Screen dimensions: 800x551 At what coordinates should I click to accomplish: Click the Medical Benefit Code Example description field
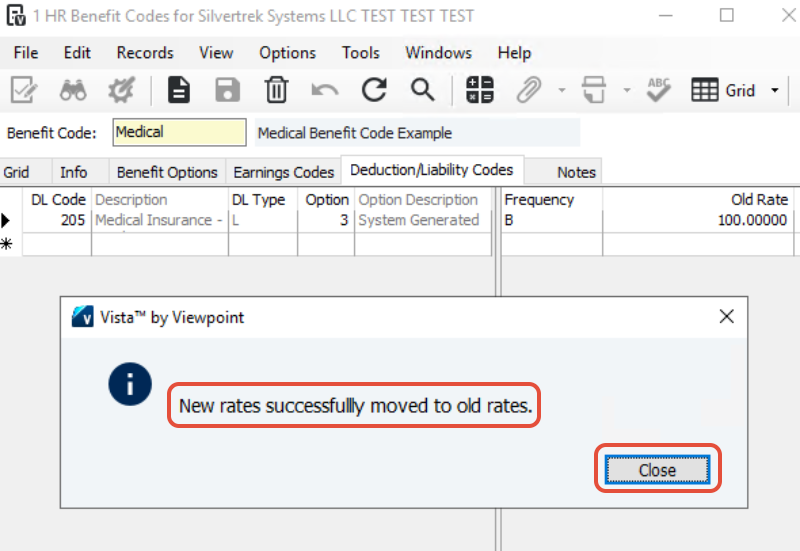click(417, 133)
